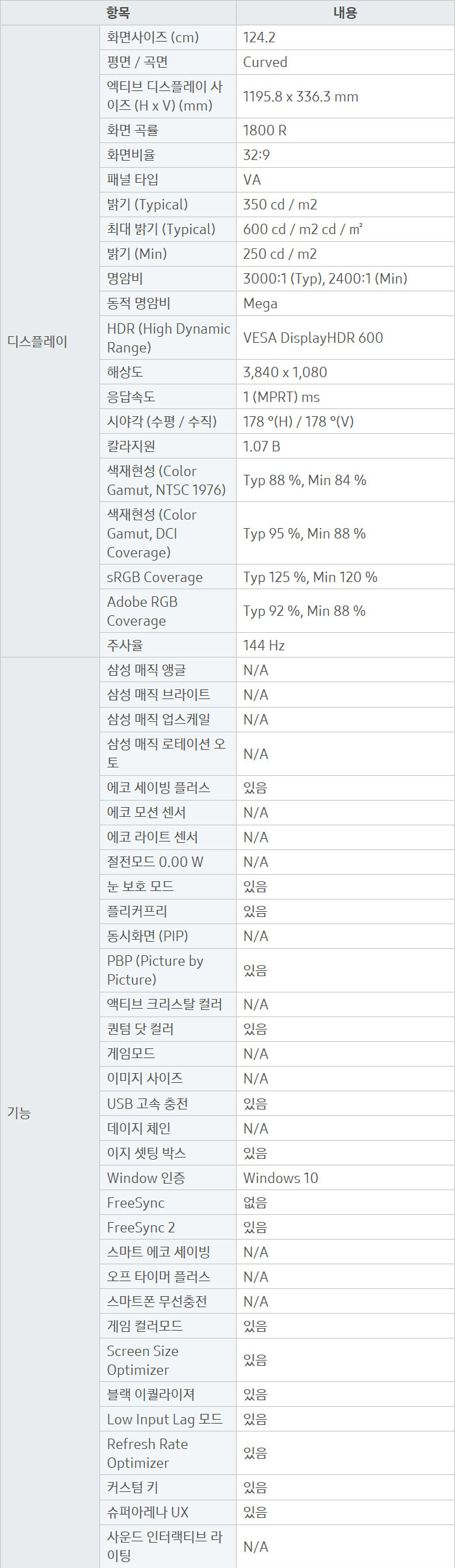Click the Curved value cell
Image resolution: width=455 pixels, height=1568 pixels.
click(x=265, y=62)
